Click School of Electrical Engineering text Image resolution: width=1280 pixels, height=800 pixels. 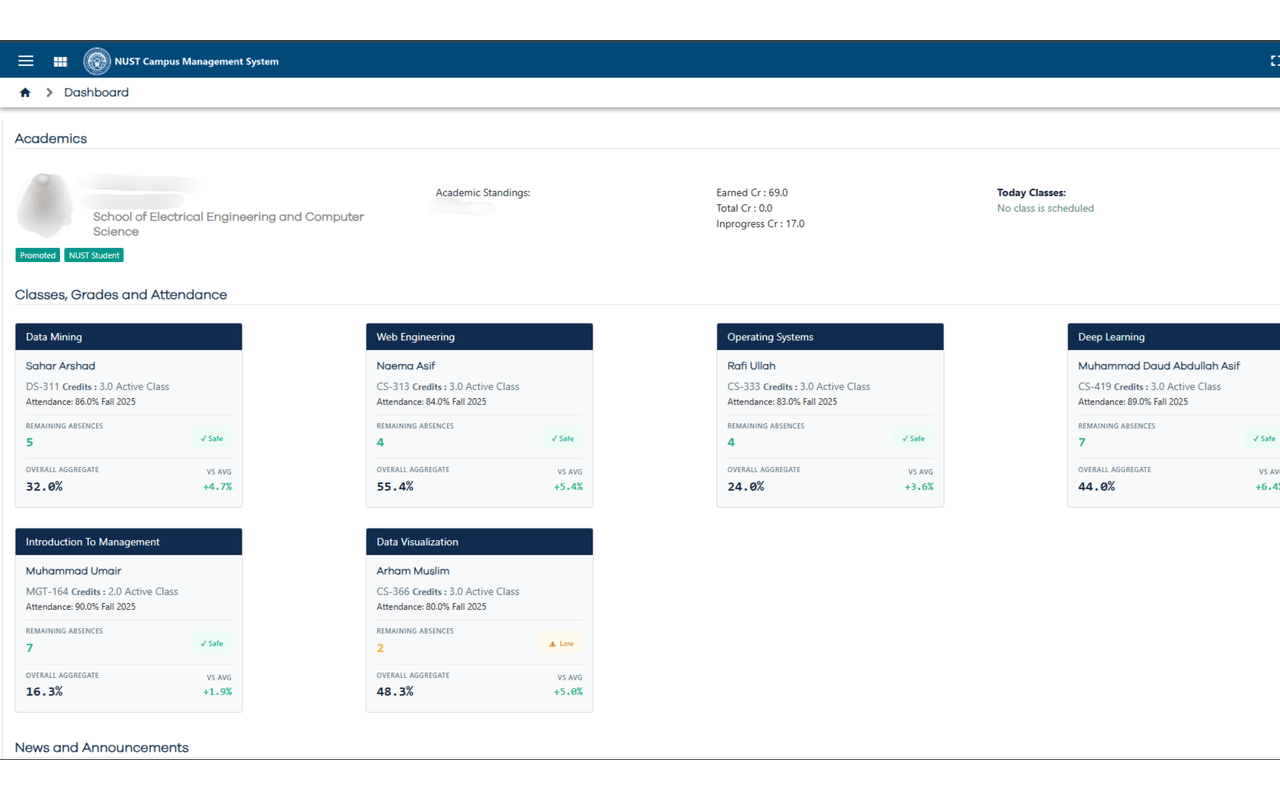tap(229, 224)
